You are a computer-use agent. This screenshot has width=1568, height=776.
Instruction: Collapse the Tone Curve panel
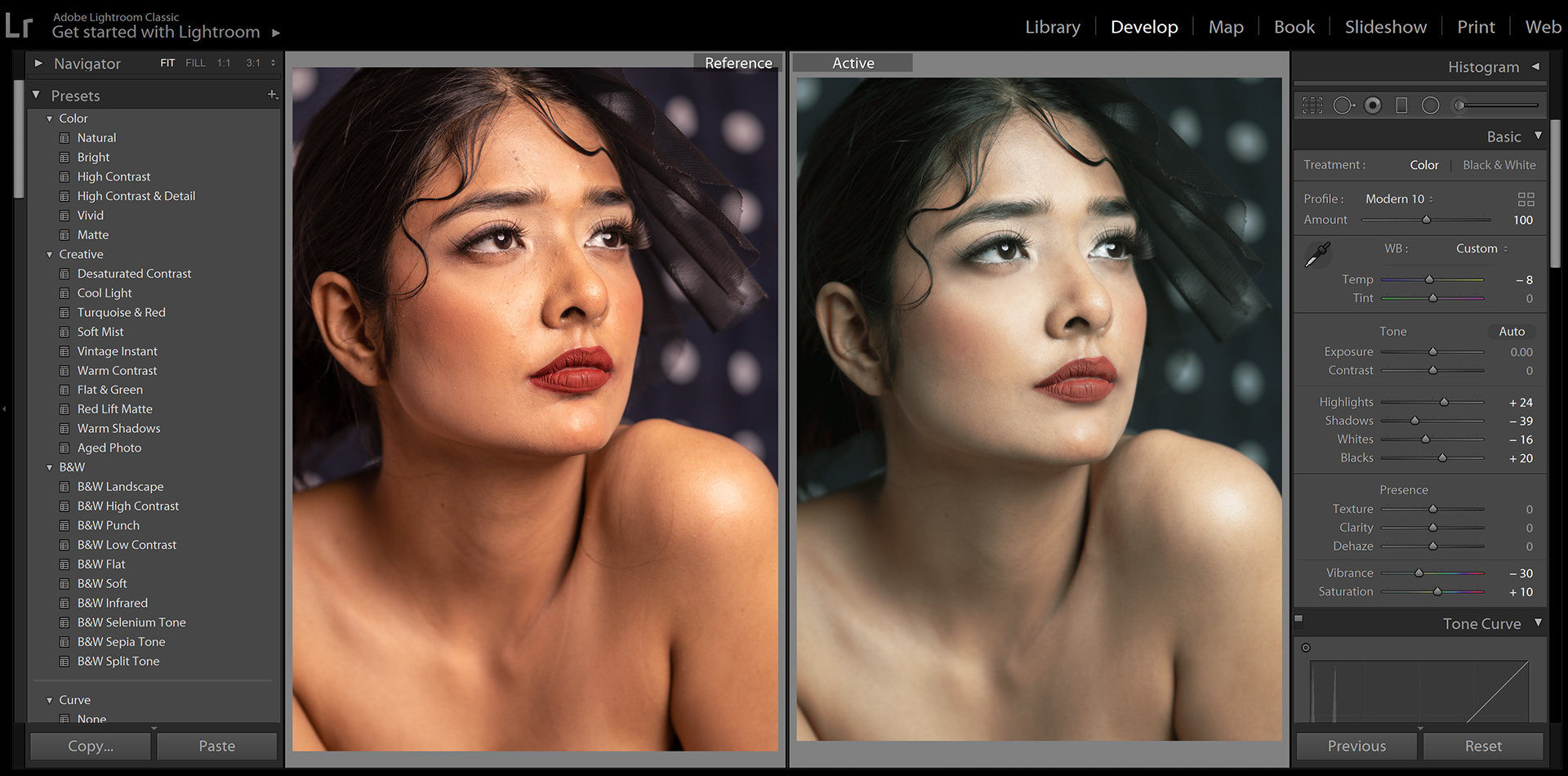click(1539, 622)
